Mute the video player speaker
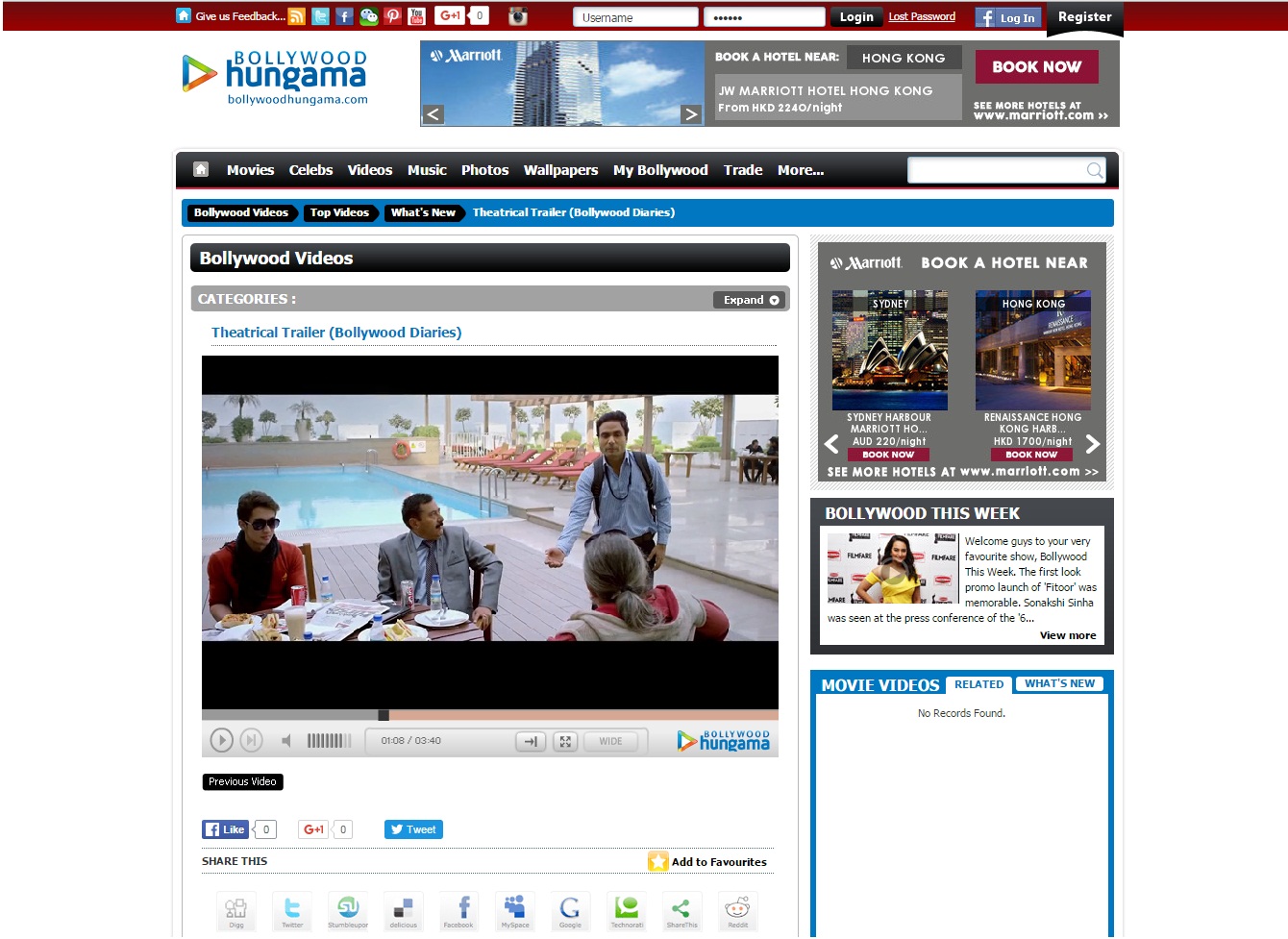The height and width of the screenshot is (939, 1288). [x=286, y=741]
